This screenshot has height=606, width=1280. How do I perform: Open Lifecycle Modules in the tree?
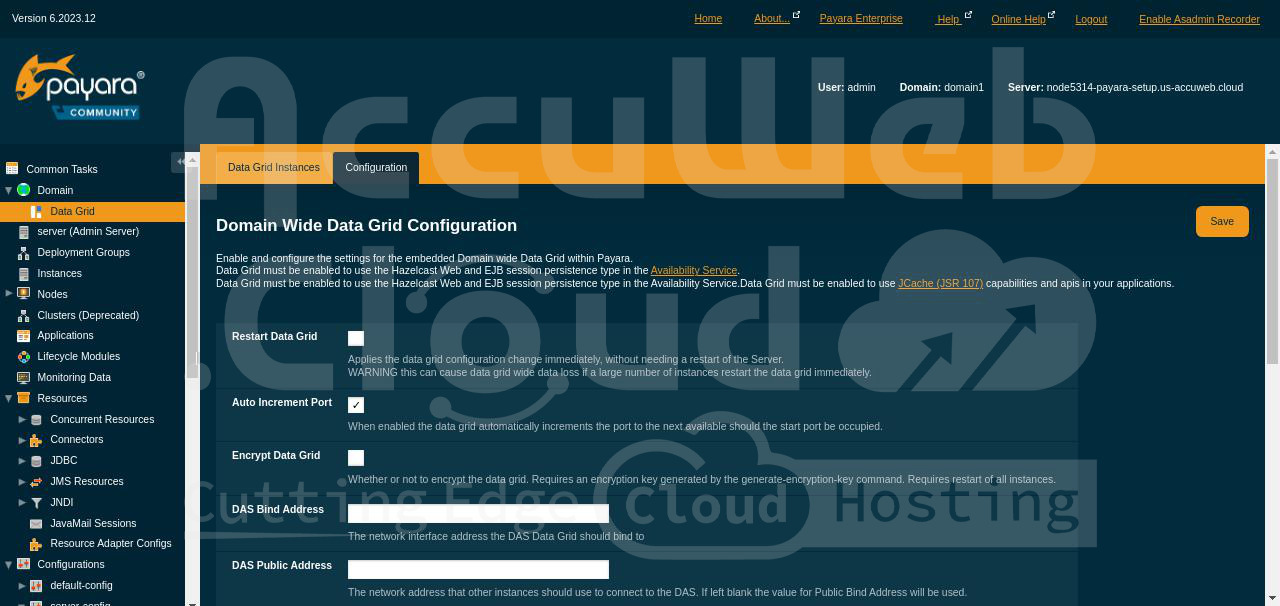click(x=79, y=357)
